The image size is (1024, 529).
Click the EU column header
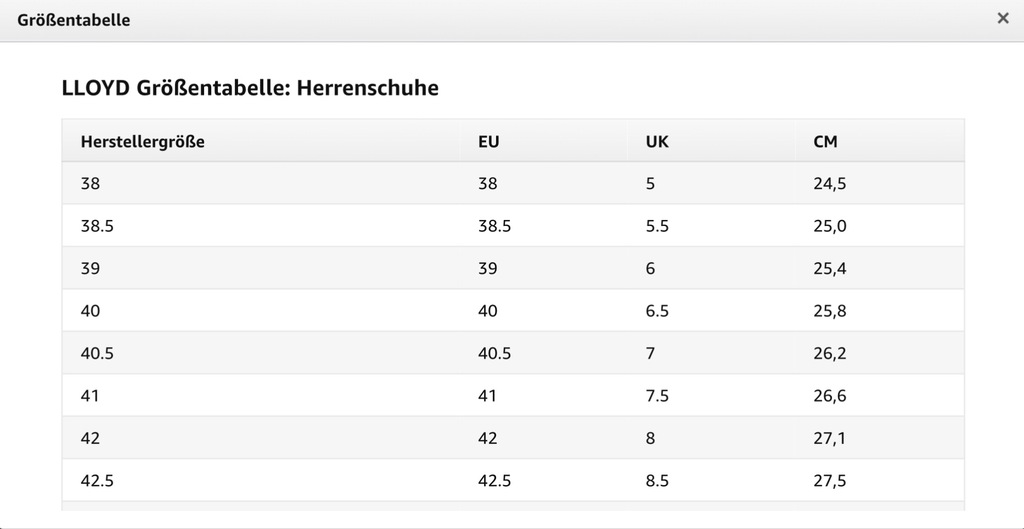488,142
